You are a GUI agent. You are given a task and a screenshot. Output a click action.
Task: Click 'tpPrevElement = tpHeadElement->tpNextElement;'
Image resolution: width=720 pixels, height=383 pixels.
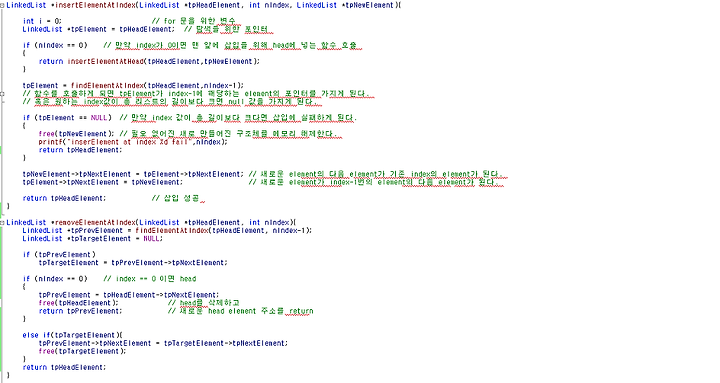[x=129, y=295]
